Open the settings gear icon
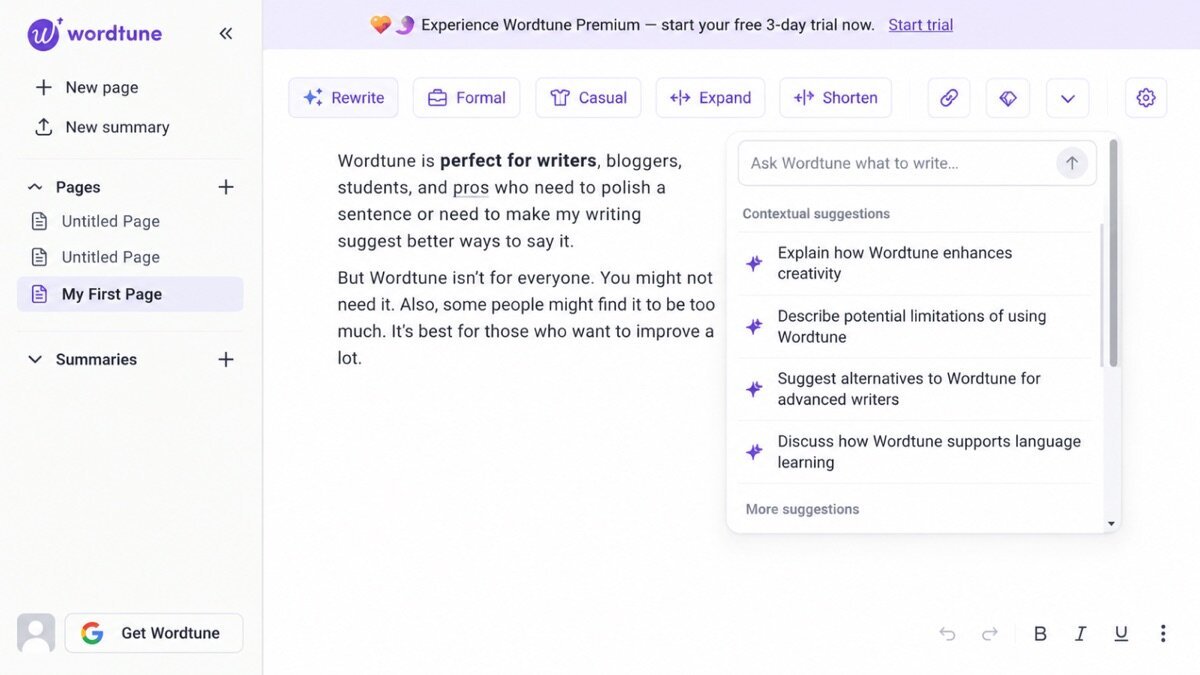1200x675 pixels. [1146, 98]
